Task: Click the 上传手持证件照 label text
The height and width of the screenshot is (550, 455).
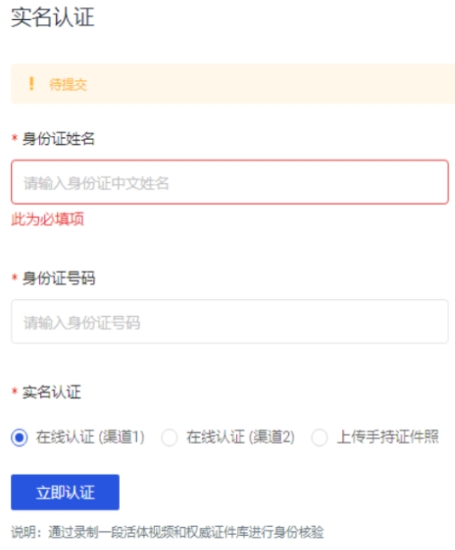Action: (x=388, y=437)
